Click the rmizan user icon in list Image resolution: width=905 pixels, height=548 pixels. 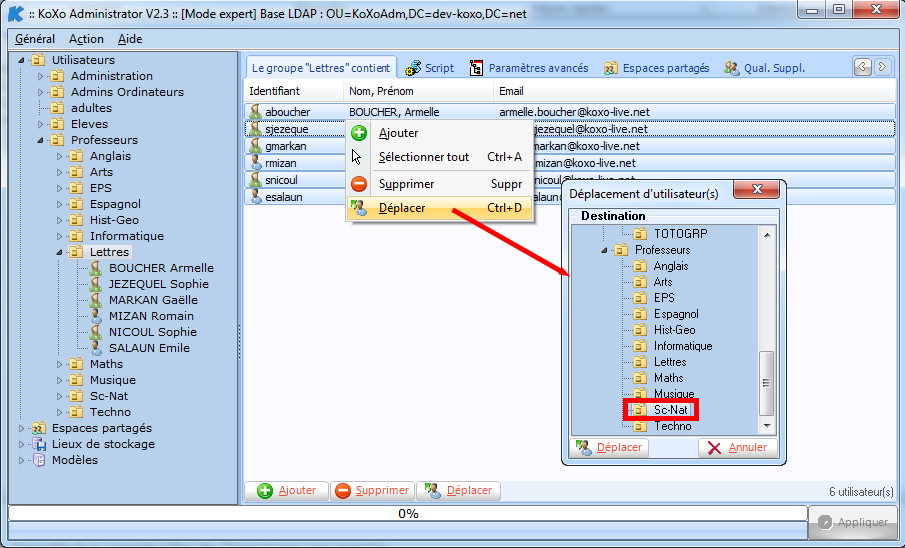[x=255, y=163]
